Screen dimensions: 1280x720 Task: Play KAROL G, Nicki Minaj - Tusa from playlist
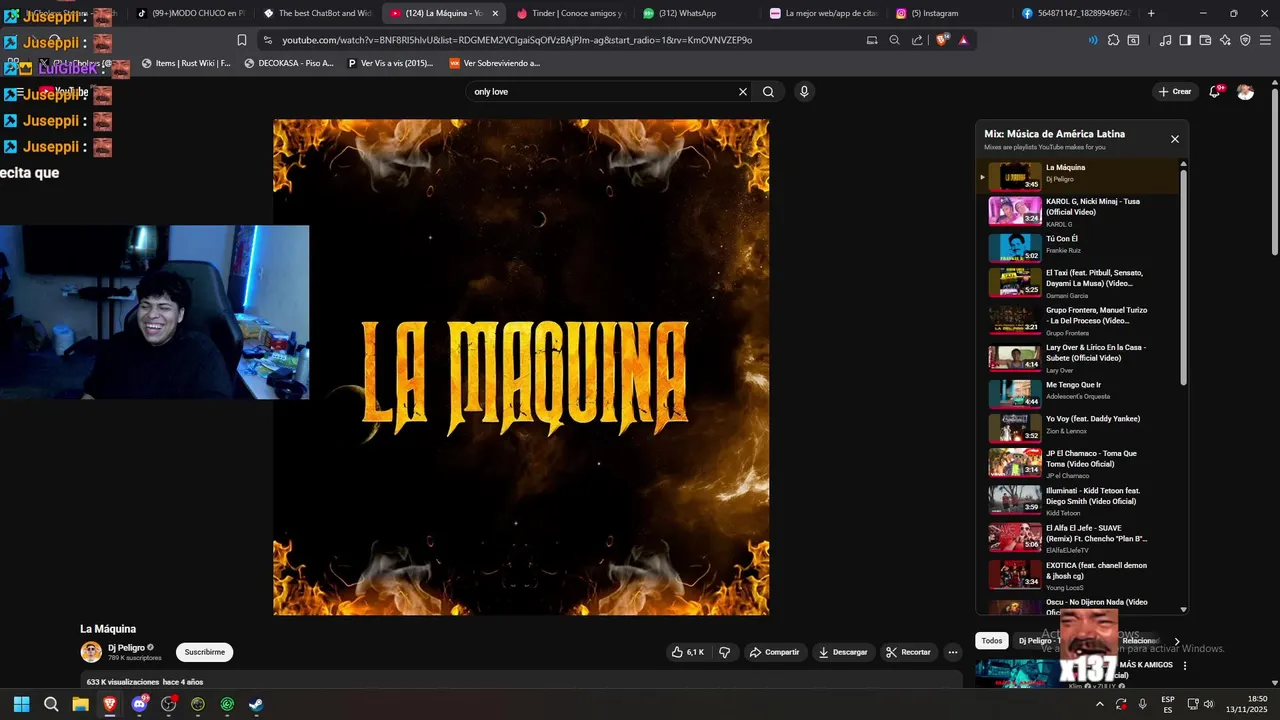pos(1078,211)
